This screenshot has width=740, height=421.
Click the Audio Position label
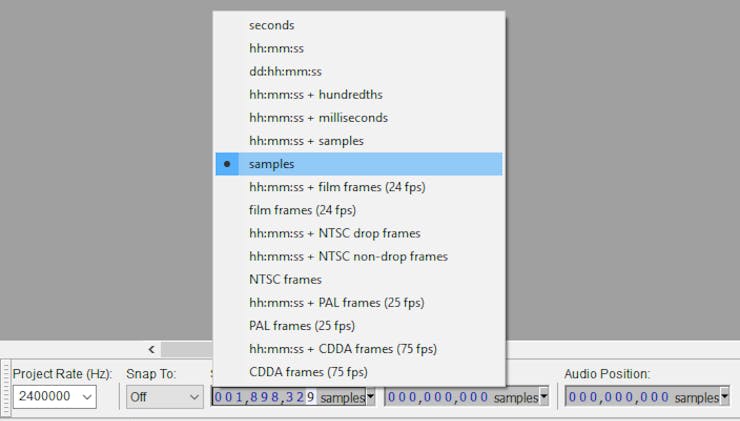coord(607,374)
